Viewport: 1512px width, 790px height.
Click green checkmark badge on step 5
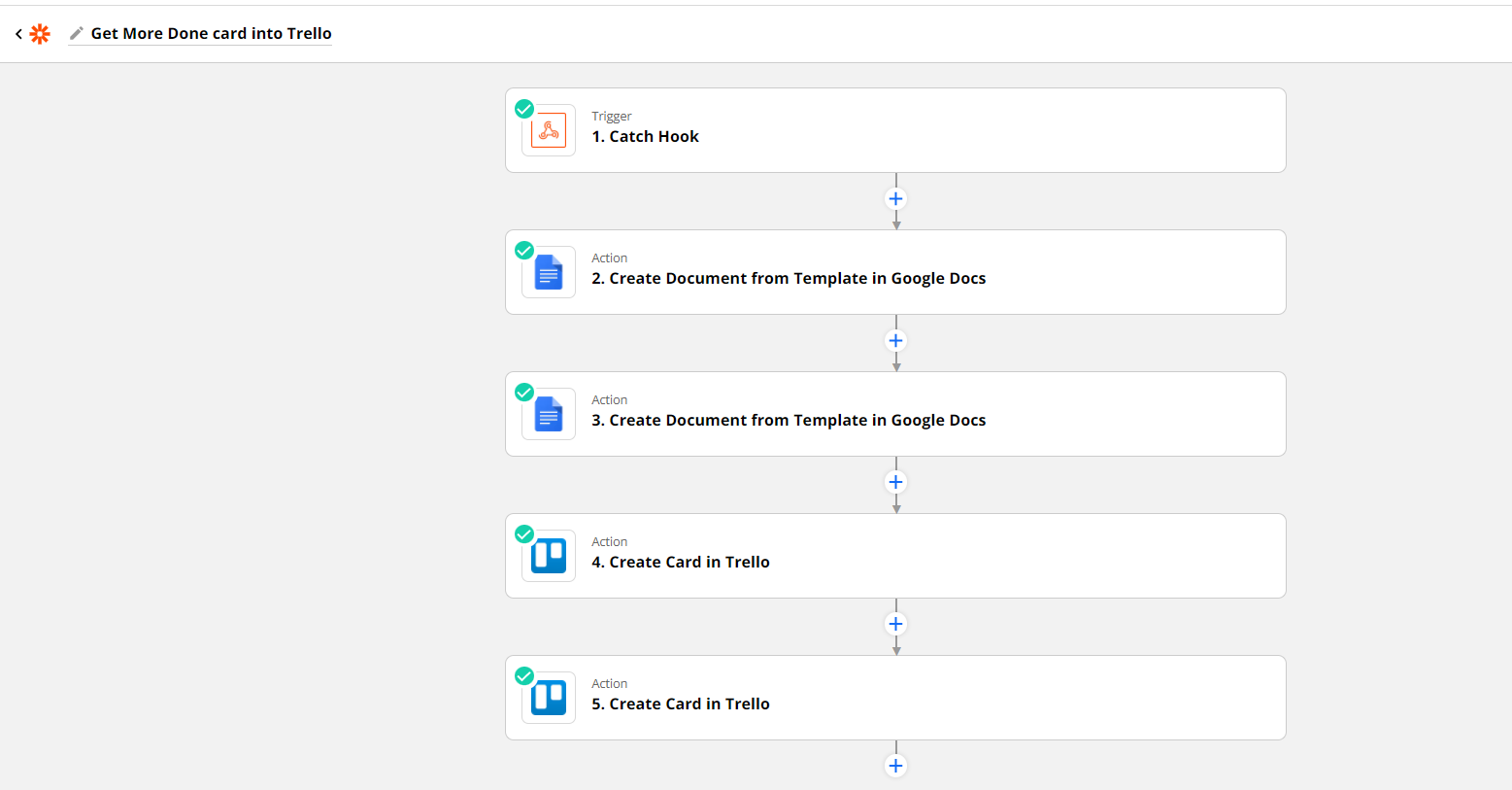[524, 676]
